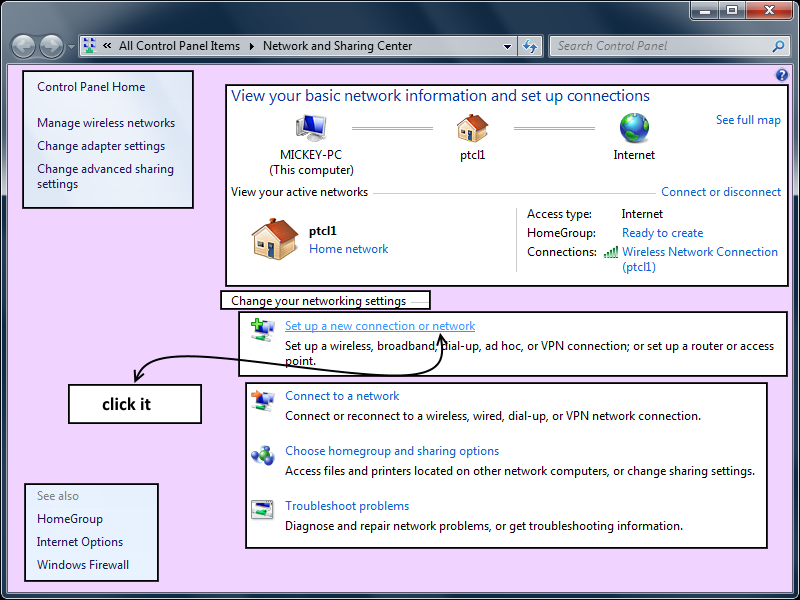The image size is (800, 600).
Task: Click the search magnifier icon
Action: (778, 46)
